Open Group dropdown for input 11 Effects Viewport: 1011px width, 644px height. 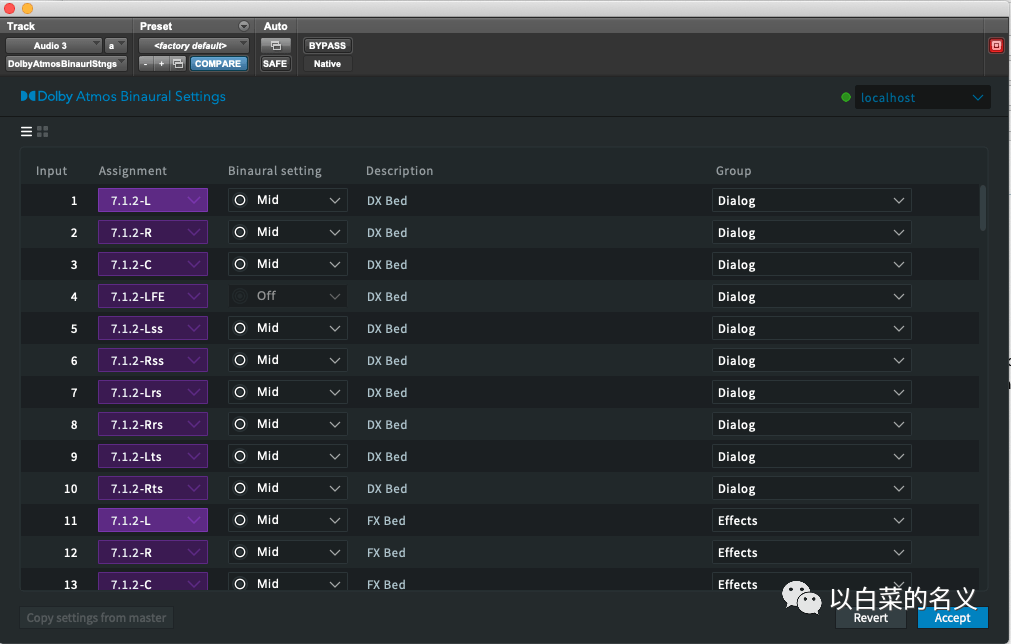pos(811,520)
